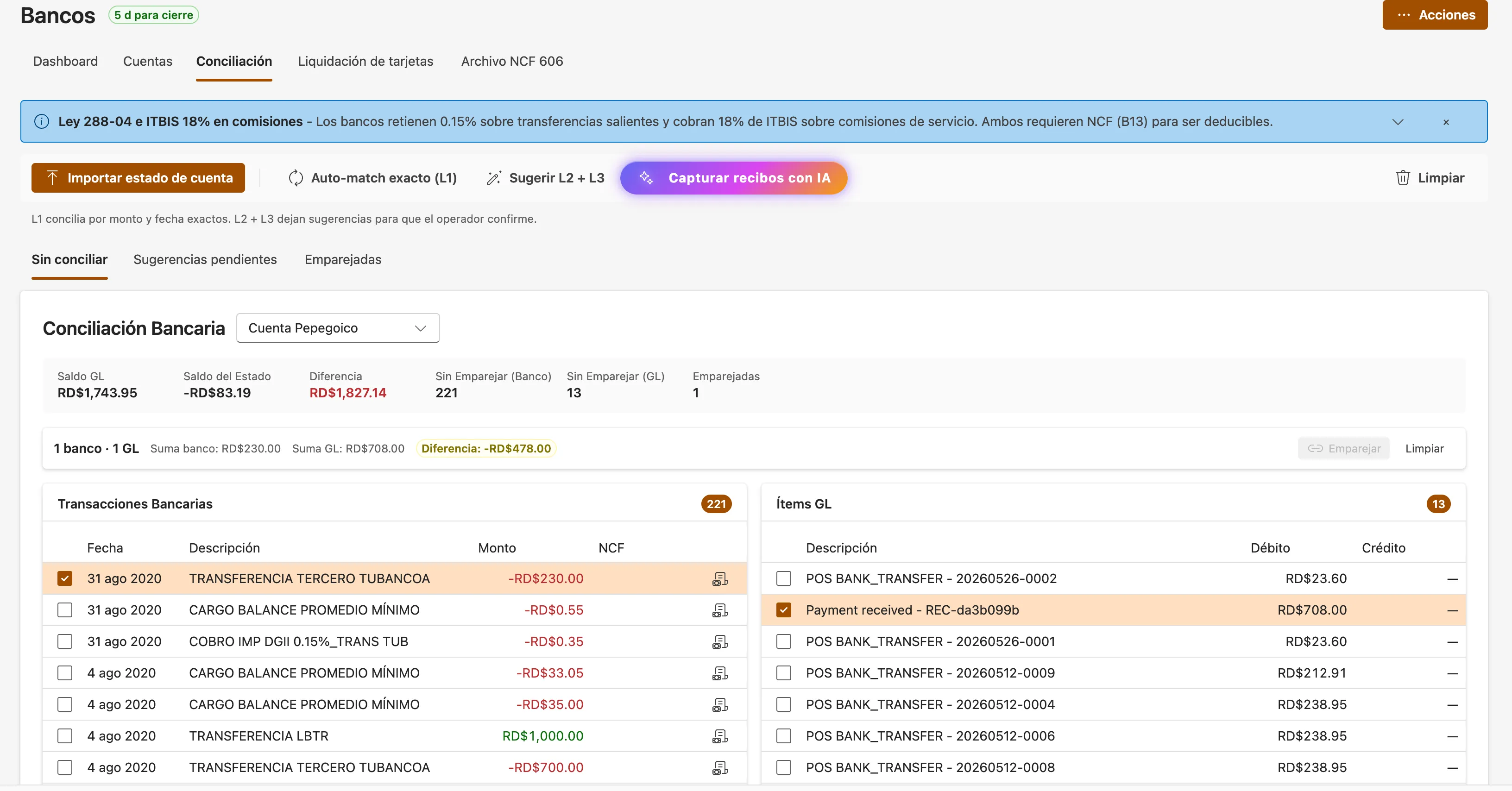Click the Emparejar button

click(1344, 448)
